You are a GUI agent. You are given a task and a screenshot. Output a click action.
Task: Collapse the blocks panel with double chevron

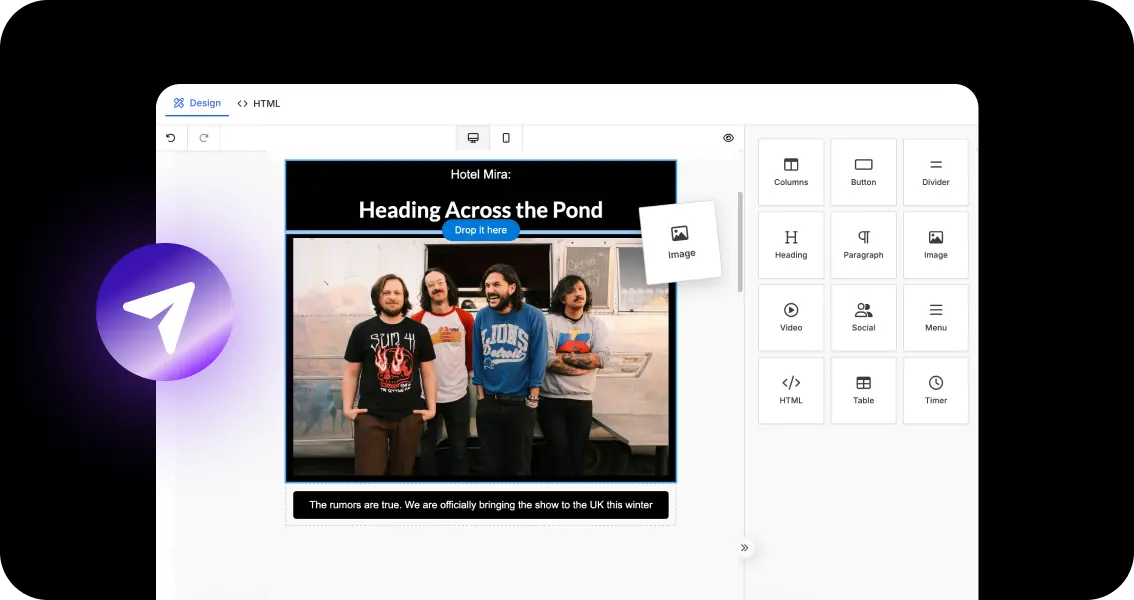(x=744, y=548)
